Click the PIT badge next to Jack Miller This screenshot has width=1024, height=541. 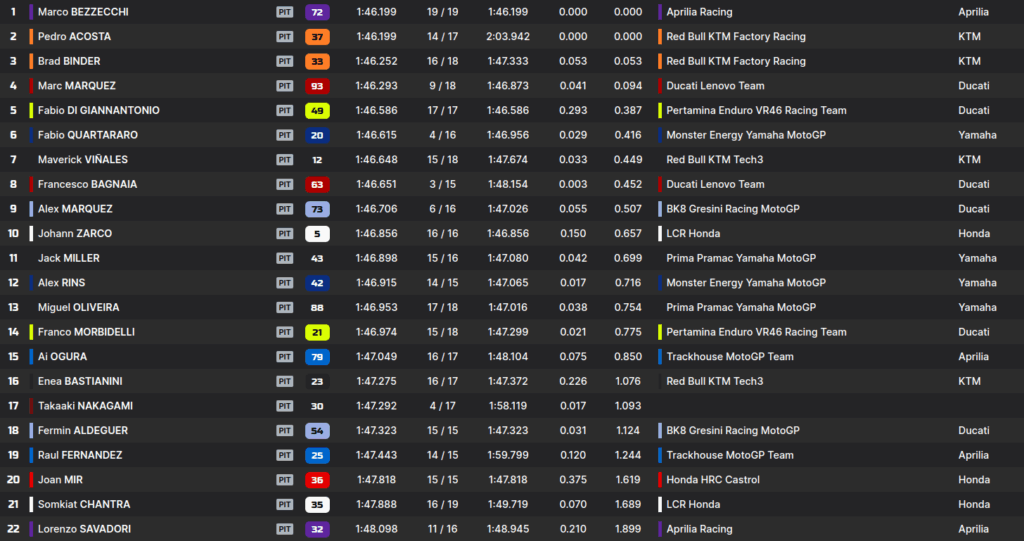[285, 258]
